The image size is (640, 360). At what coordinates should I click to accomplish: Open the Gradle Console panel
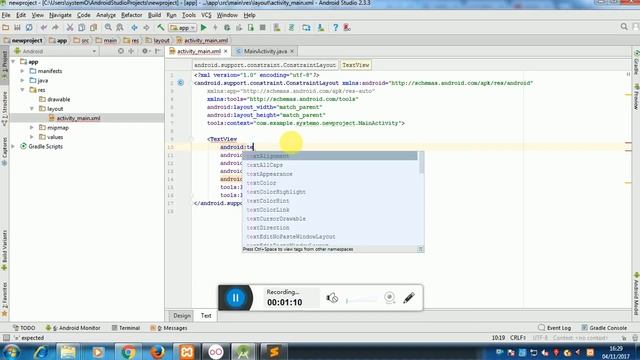pos(604,328)
